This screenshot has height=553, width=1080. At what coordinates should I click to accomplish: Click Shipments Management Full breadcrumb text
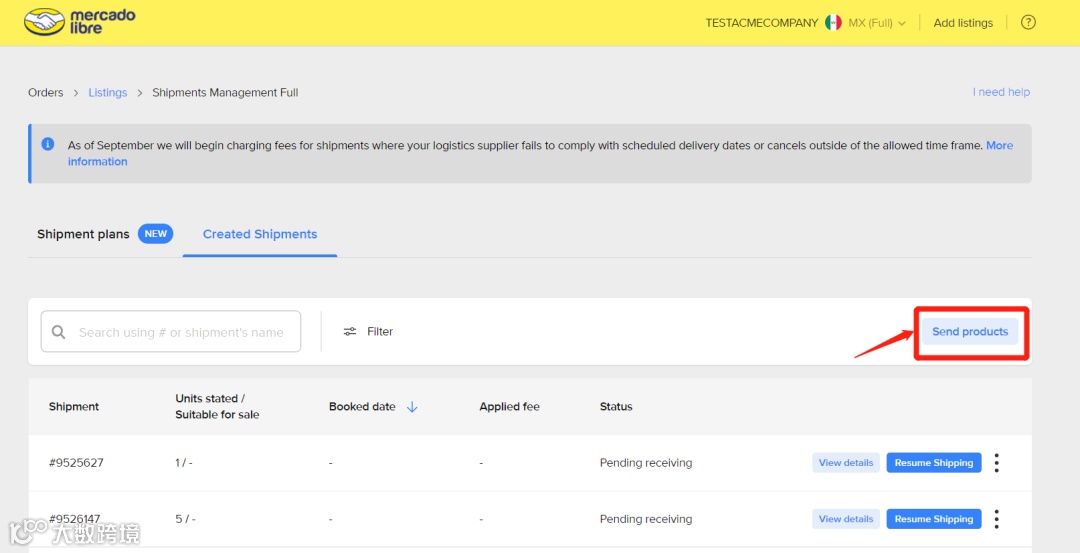click(225, 92)
